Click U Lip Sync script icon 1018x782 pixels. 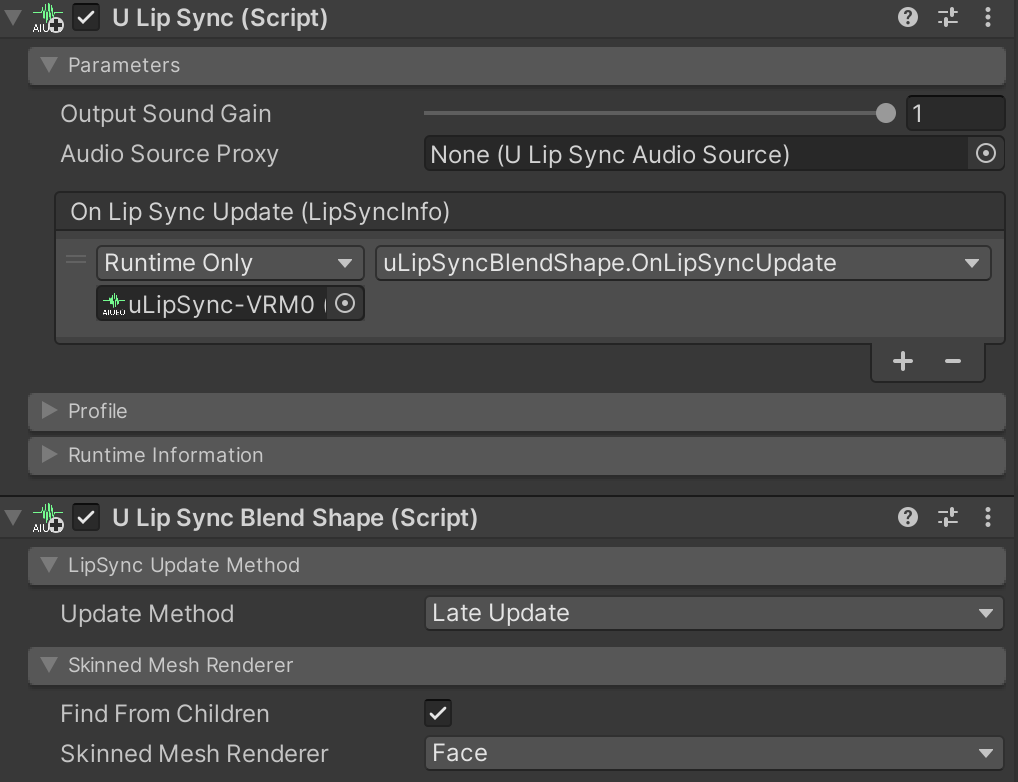click(x=47, y=18)
